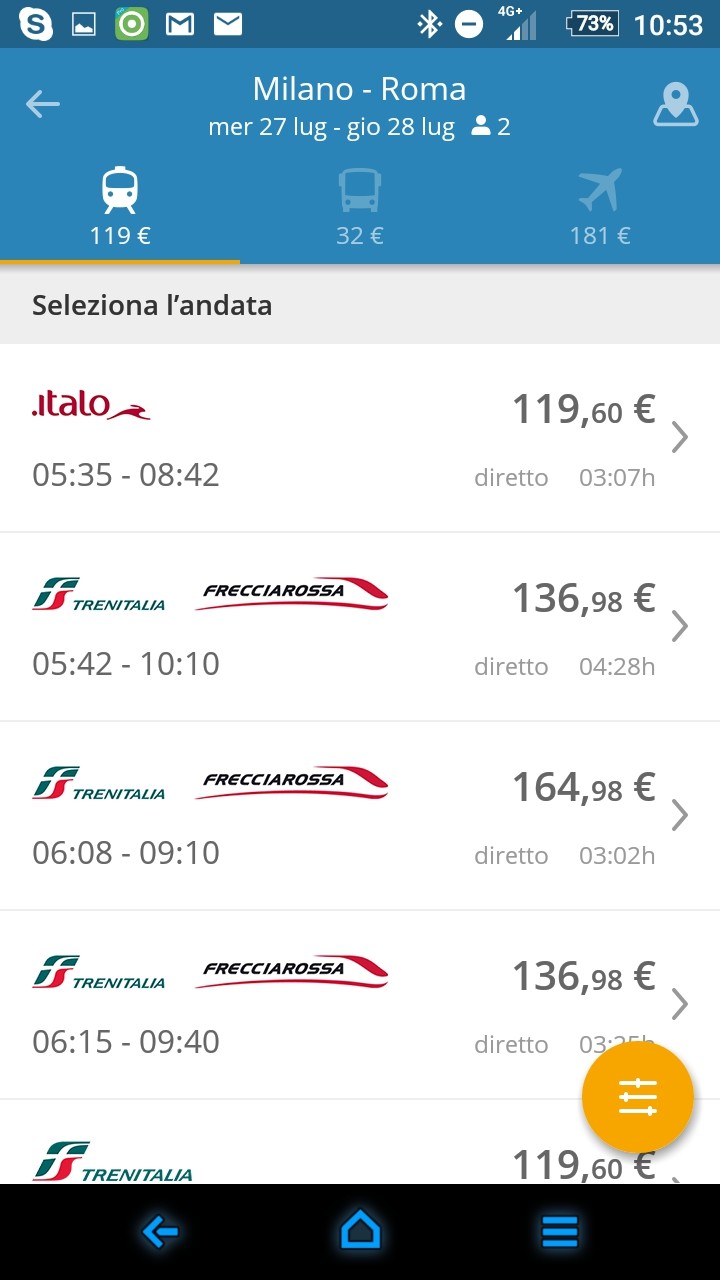The width and height of the screenshot is (720, 1280).
Task: Tap the passenger count icon showing 2
Action: pos(490,127)
